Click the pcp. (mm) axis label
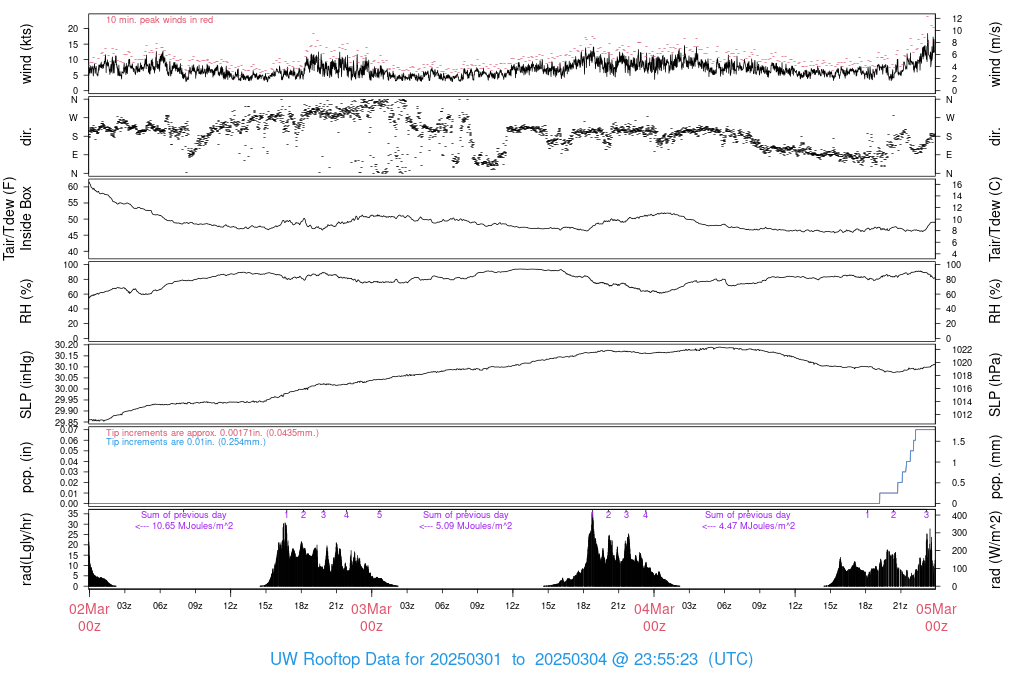Viewport: 1024px width, 700px height. pyautogui.click(x=997, y=465)
